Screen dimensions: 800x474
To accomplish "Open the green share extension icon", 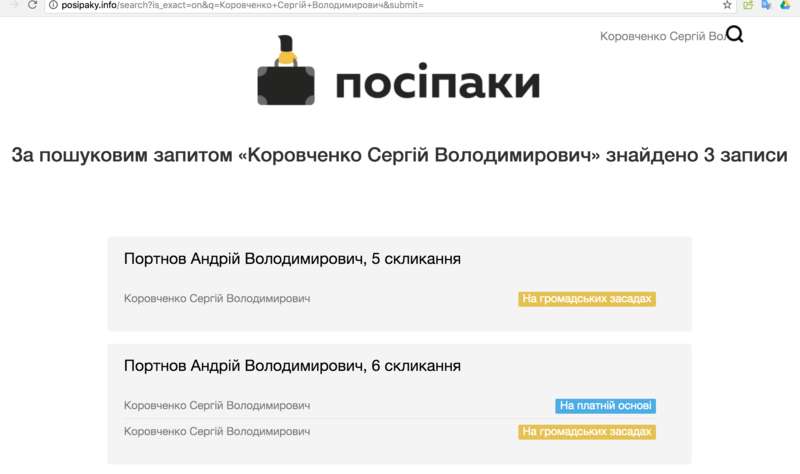I will coord(748,5).
